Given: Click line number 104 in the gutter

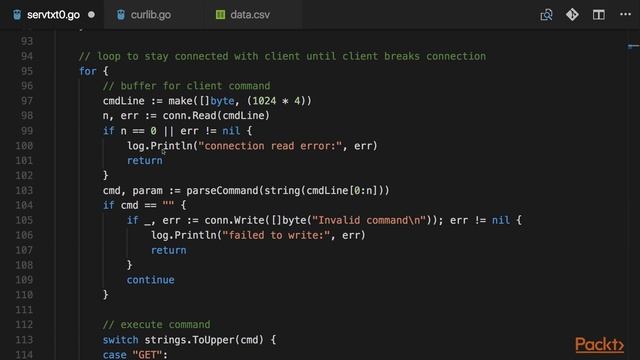Looking at the screenshot, I should click(x=24, y=205).
